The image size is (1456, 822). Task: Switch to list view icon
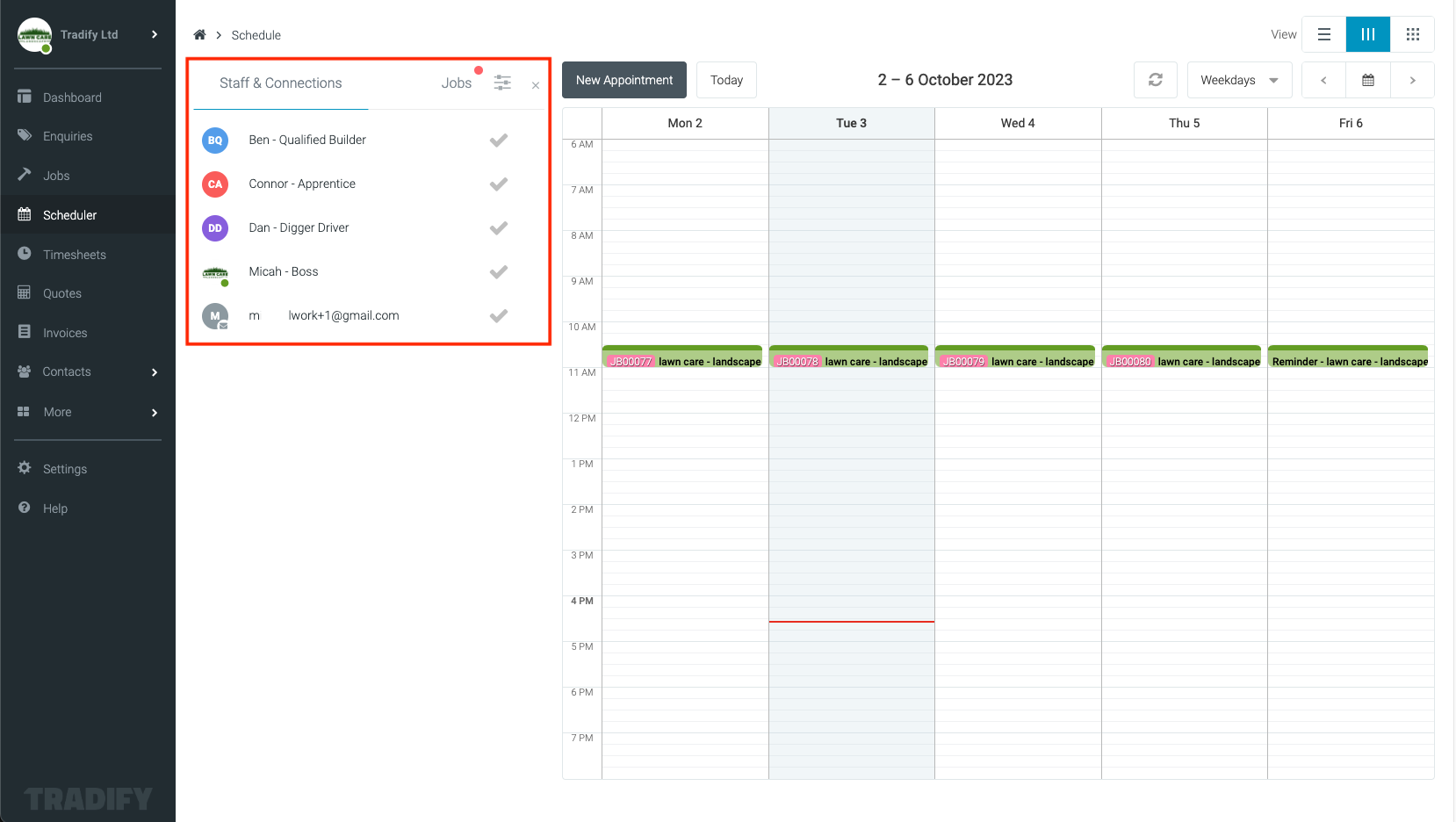(1323, 34)
